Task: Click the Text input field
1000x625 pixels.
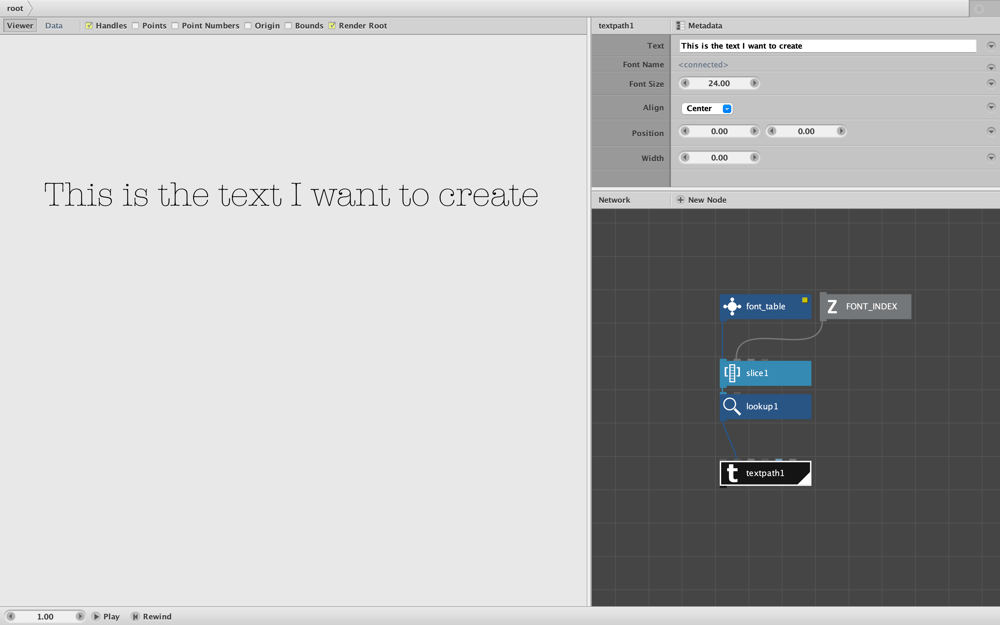Action: 827,45
